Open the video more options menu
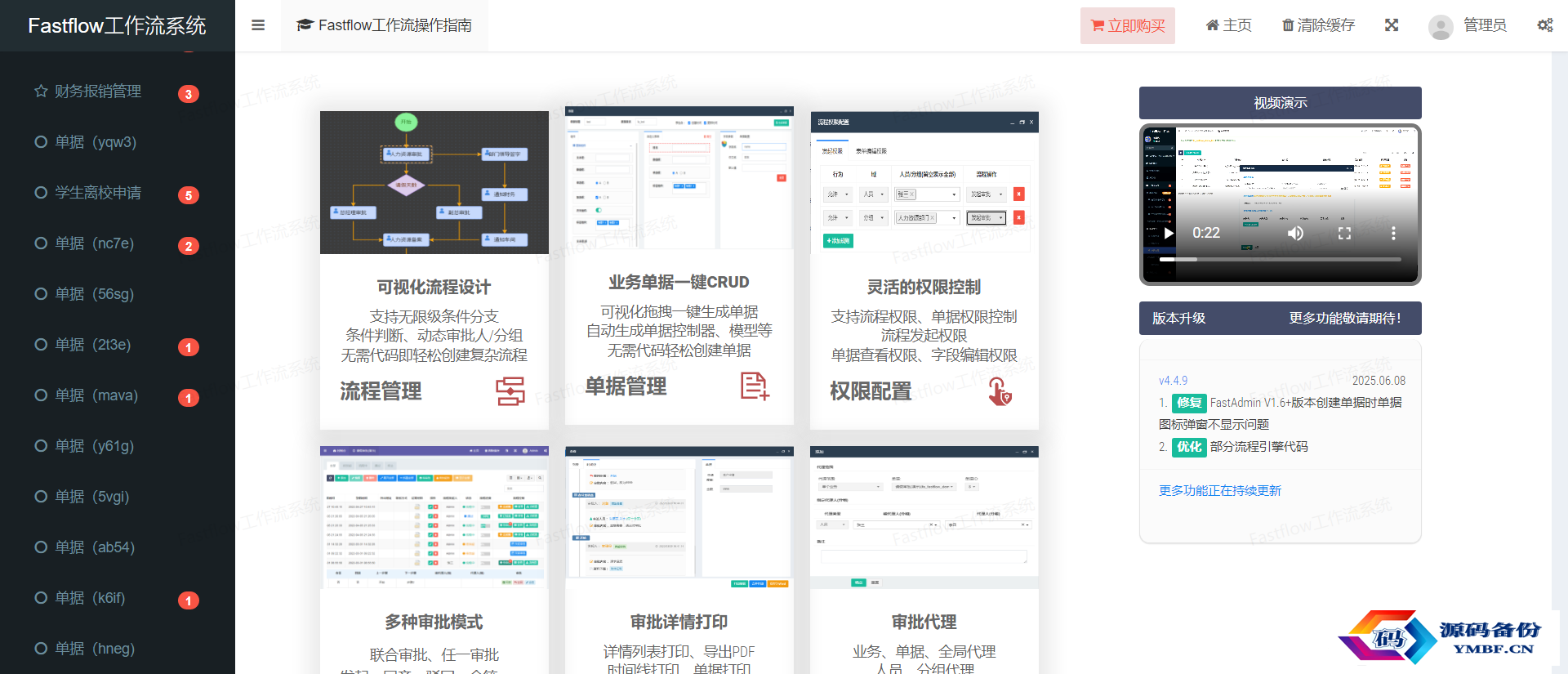Screen dimensions: 1568x674 pos(1393,233)
